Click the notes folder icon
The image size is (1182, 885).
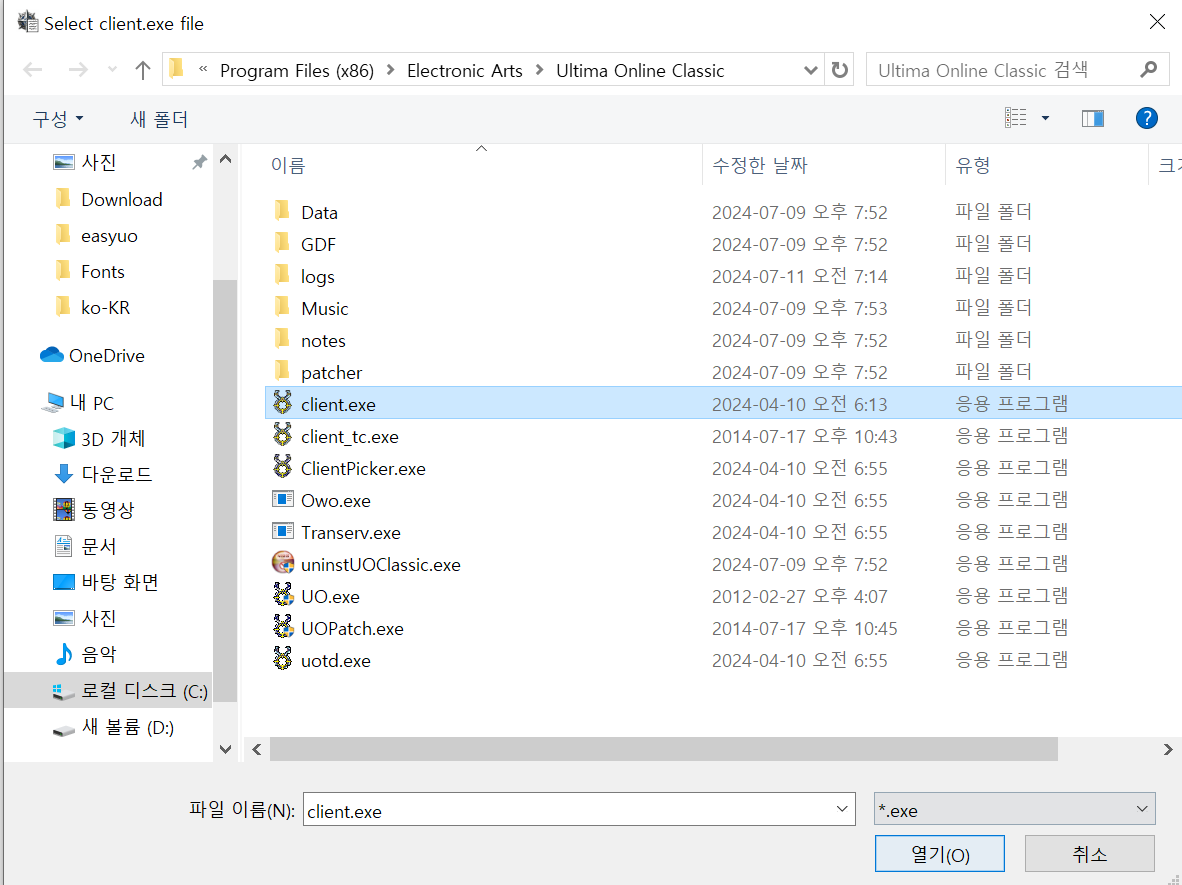pyautogui.click(x=283, y=339)
